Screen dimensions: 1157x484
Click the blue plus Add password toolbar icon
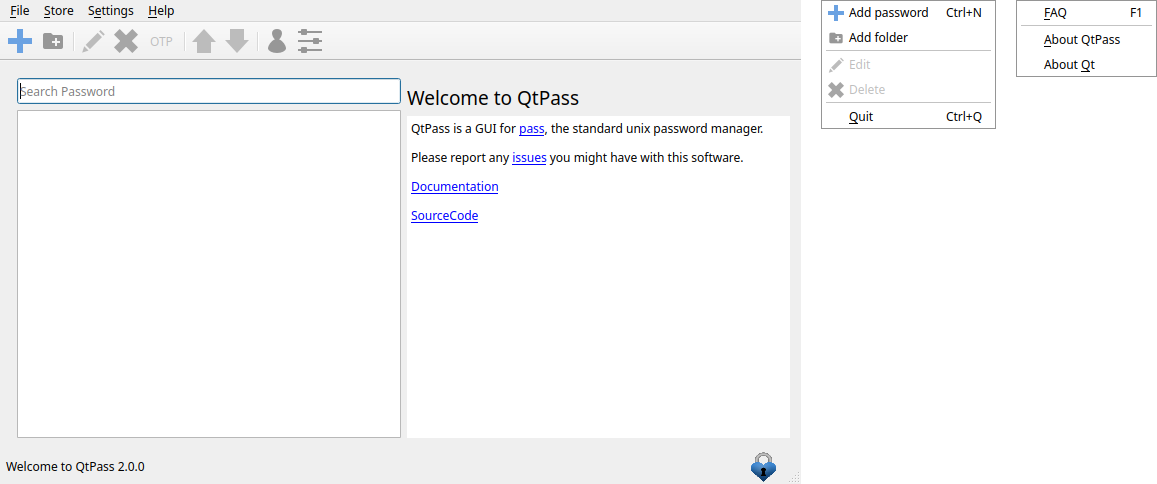(20, 41)
